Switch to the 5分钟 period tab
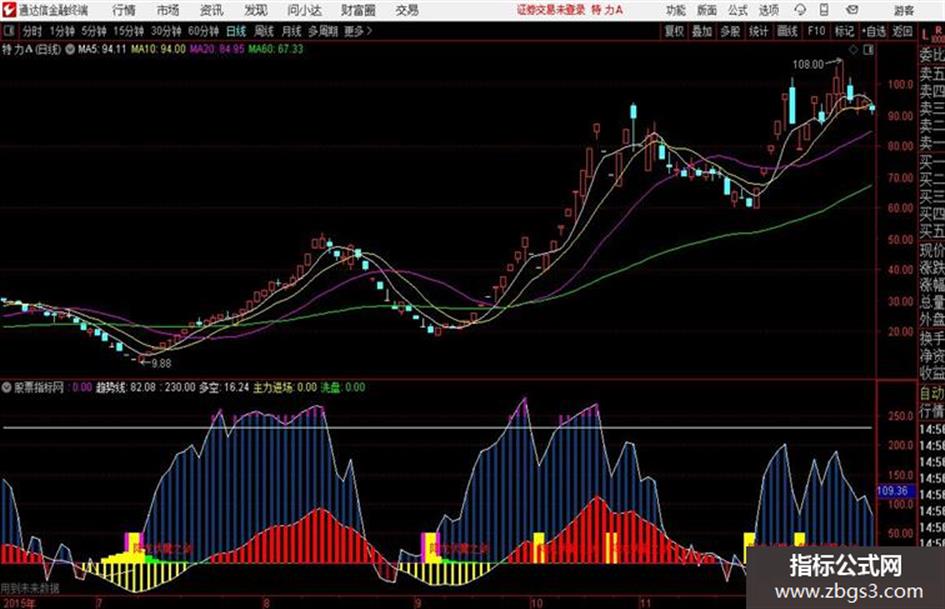The width and height of the screenshot is (945, 609). pyautogui.click(x=94, y=31)
